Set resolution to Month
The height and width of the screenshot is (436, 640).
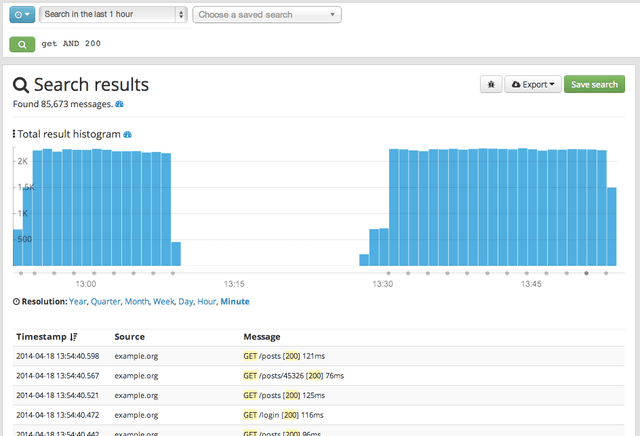pyautogui.click(x=137, y=301)
